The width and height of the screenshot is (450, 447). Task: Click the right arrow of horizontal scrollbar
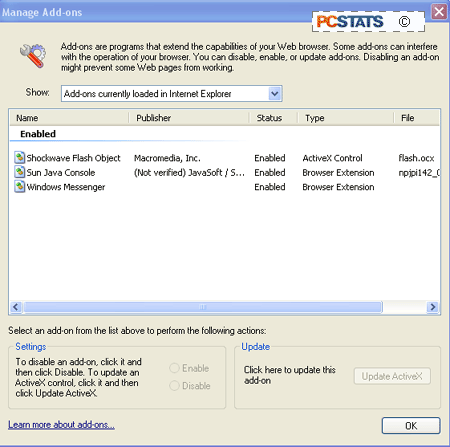[432, 307]
